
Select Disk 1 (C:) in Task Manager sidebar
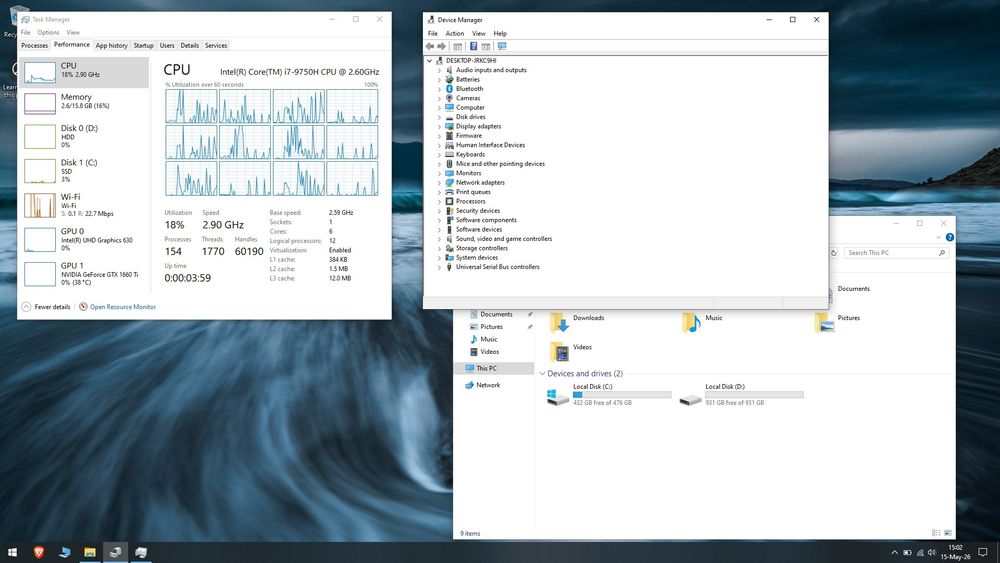[x=84, y=170]
